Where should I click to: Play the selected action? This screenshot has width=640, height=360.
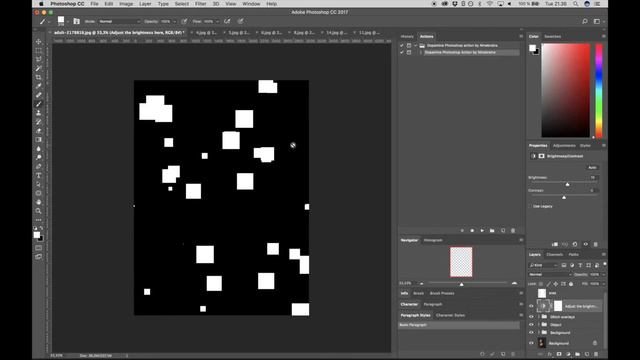point(482,231)
